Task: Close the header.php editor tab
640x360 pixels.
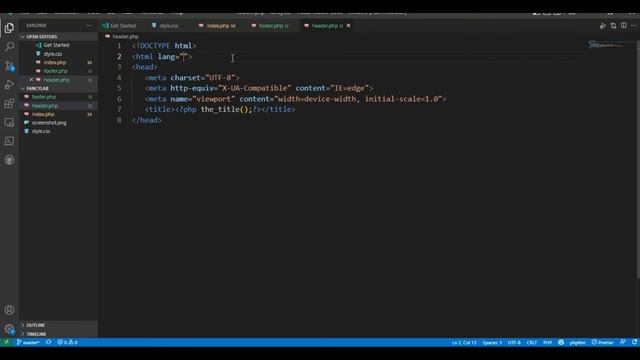Action: [348, 25]
